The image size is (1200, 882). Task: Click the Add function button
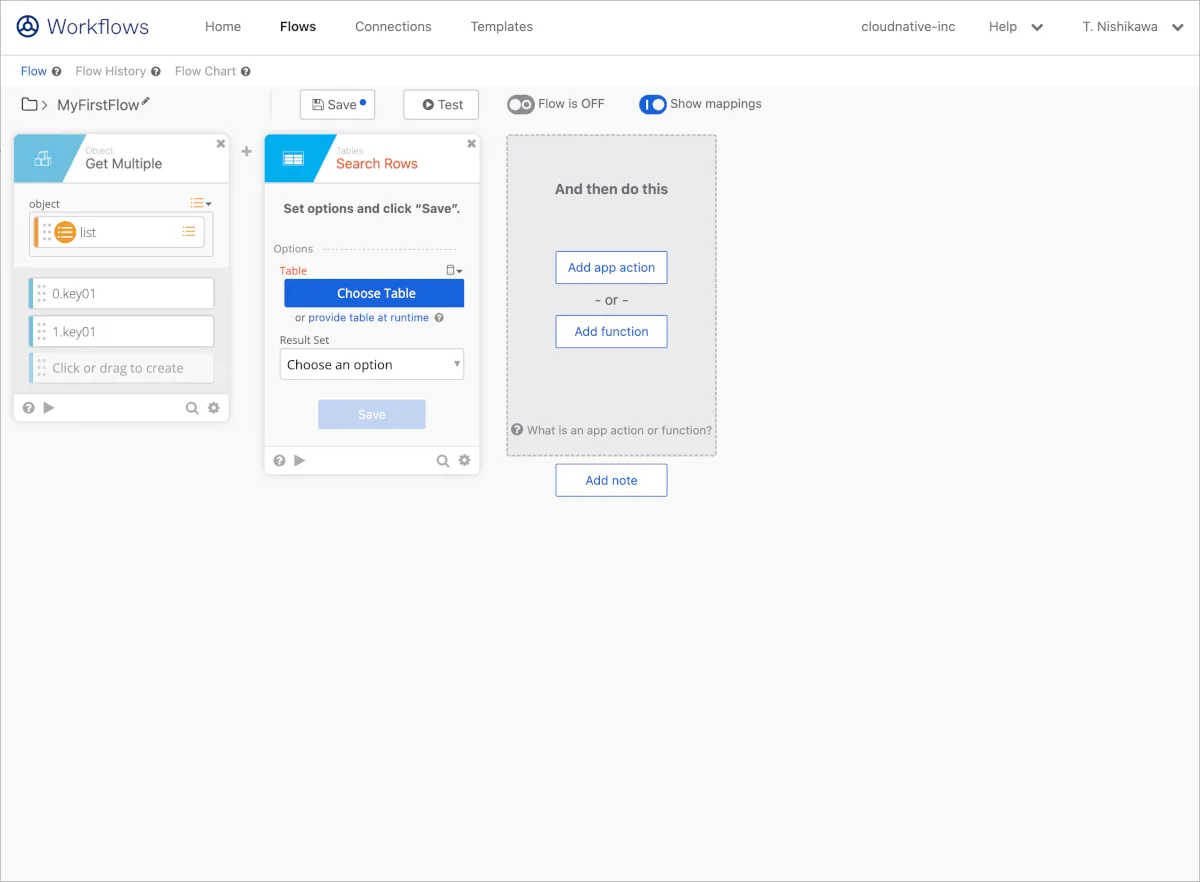click(611, 331)
